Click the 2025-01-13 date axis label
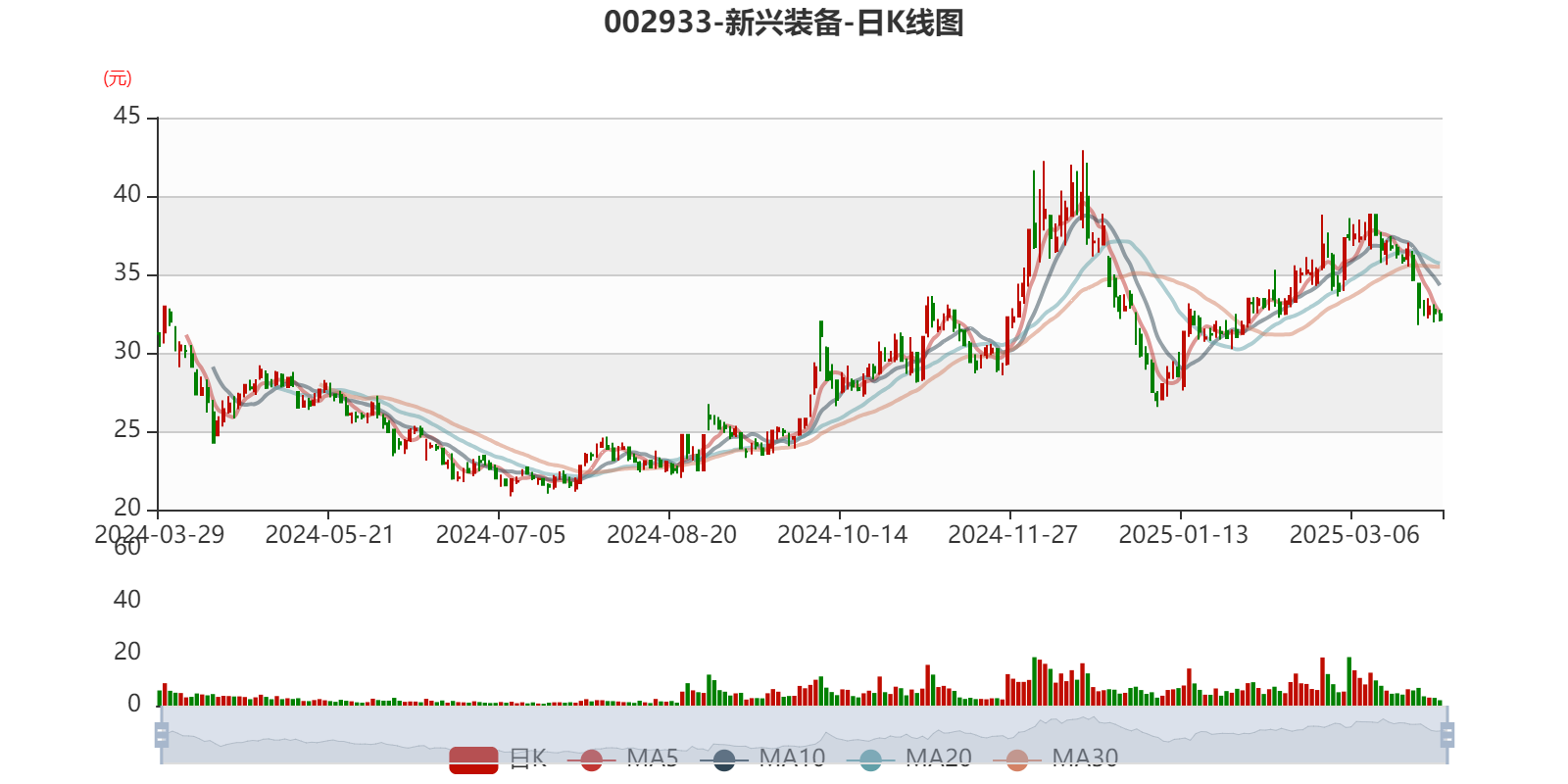This screenshot has height=784, width=1568. pos(1183,535)
